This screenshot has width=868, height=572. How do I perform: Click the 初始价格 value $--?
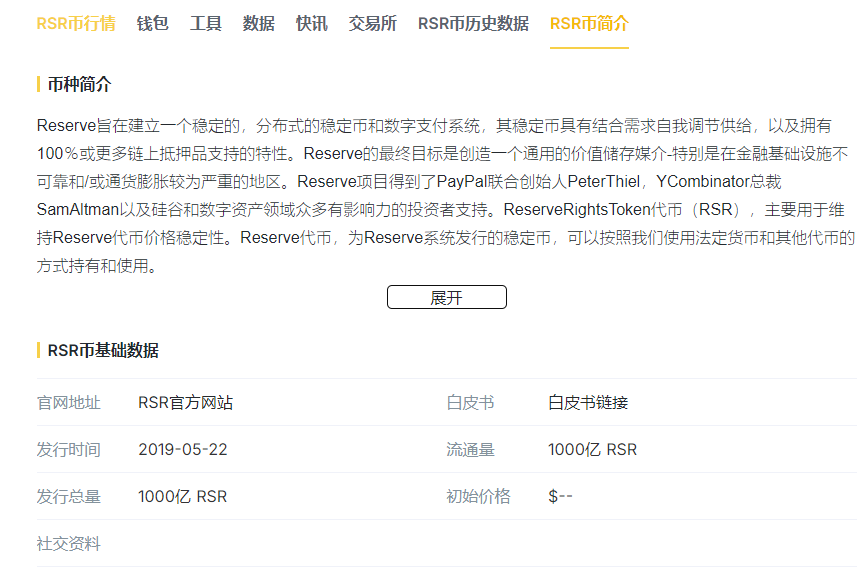(x=560, y=497)
